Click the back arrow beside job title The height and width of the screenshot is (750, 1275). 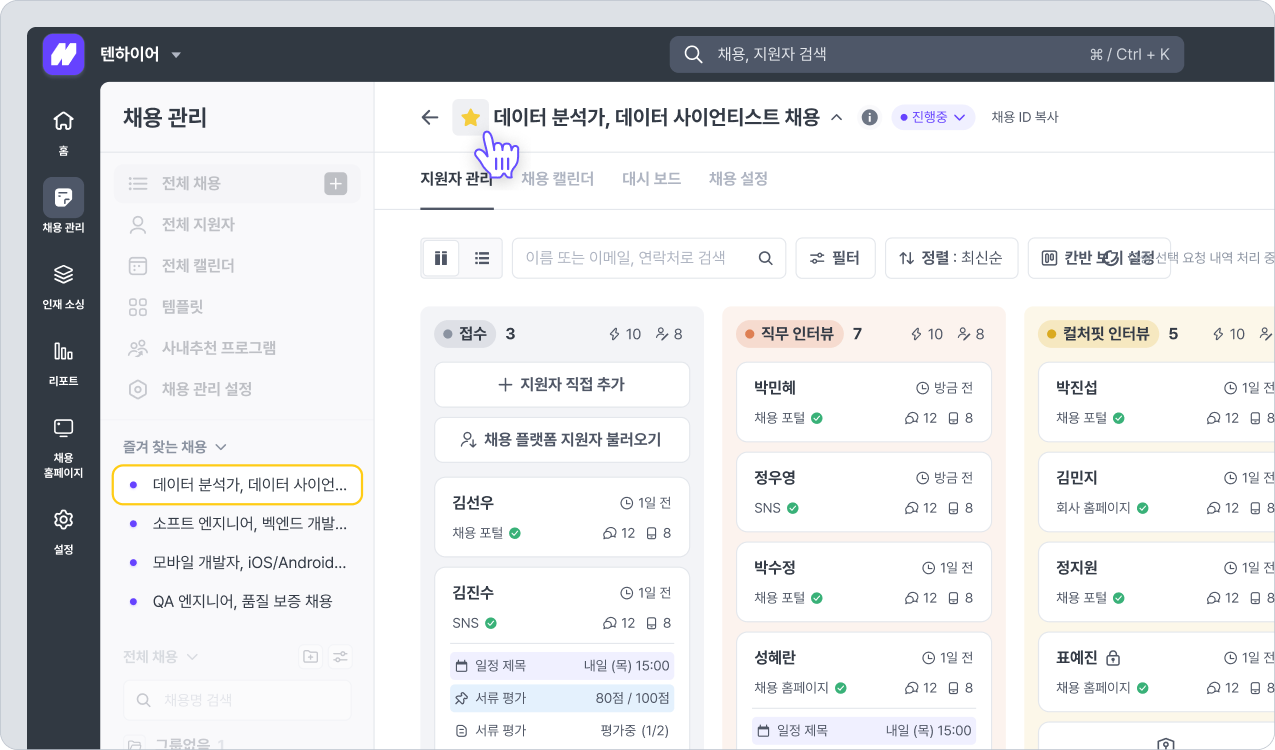click(430, 117)
